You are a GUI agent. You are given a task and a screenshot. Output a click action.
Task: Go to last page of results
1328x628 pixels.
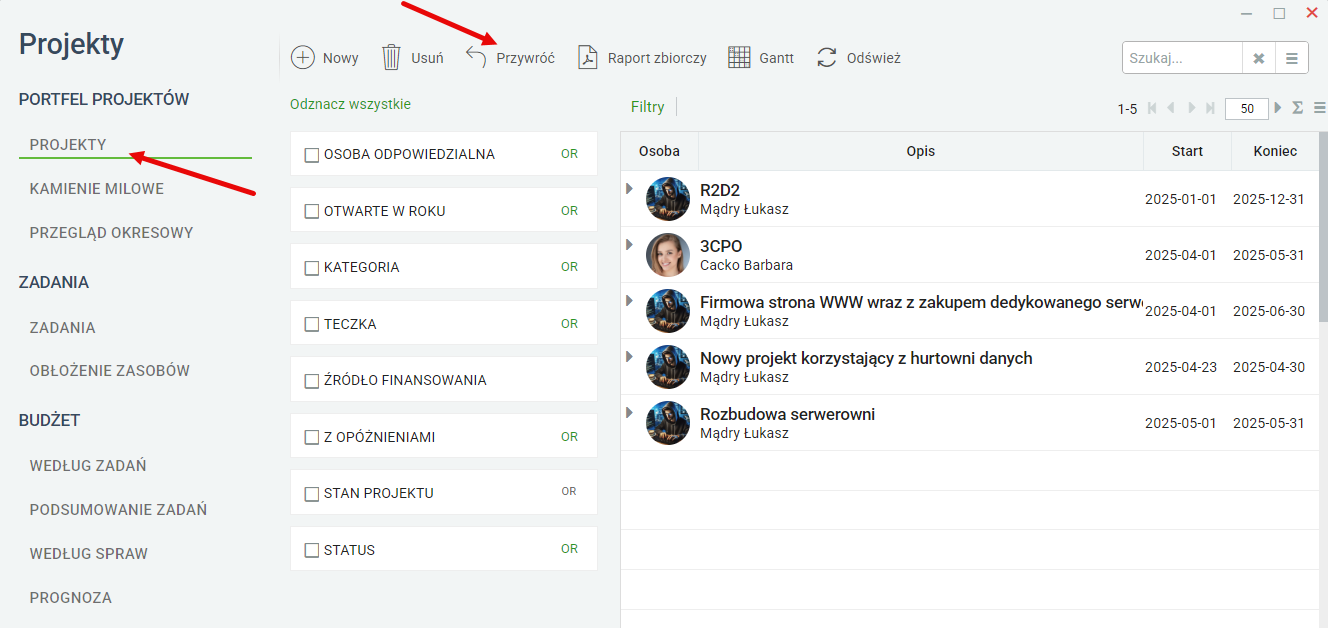click(x=1210, y=108)
